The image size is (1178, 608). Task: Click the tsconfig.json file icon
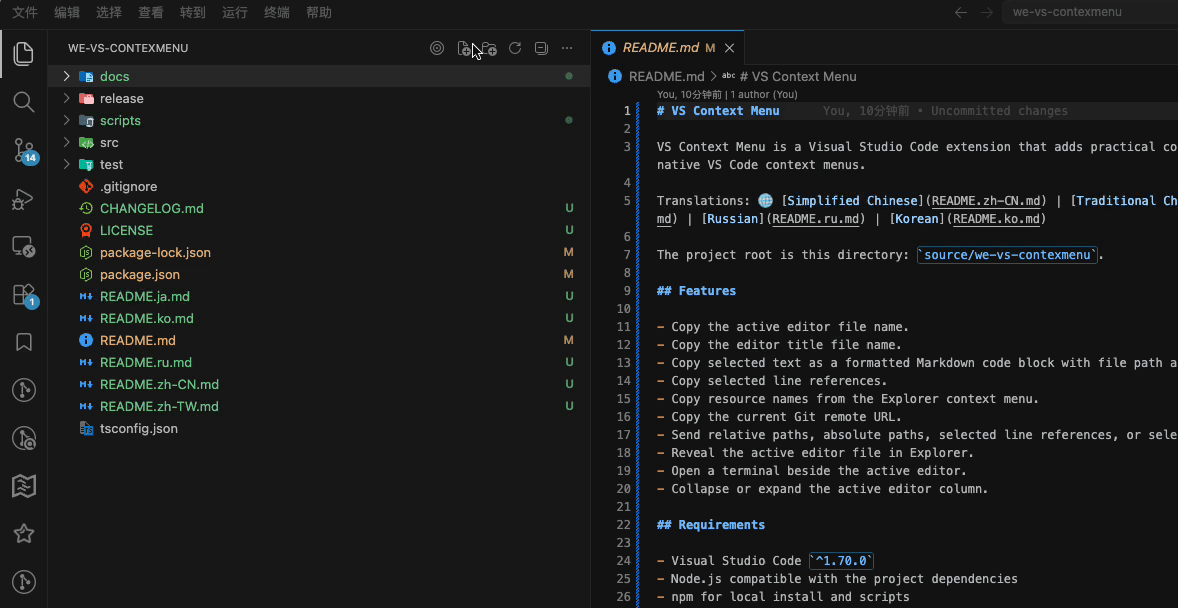coord(86,428)
